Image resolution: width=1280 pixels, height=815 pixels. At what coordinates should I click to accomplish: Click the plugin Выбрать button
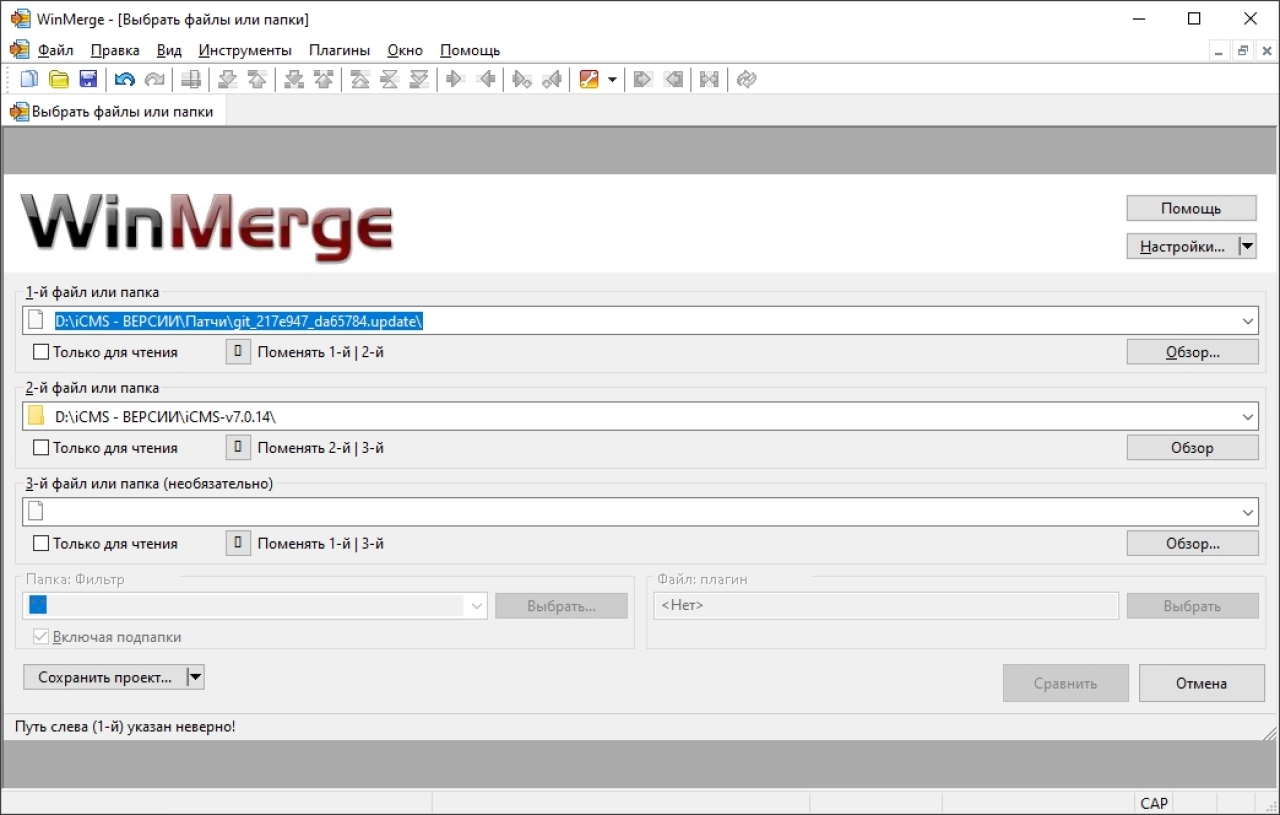[1192, 606]
